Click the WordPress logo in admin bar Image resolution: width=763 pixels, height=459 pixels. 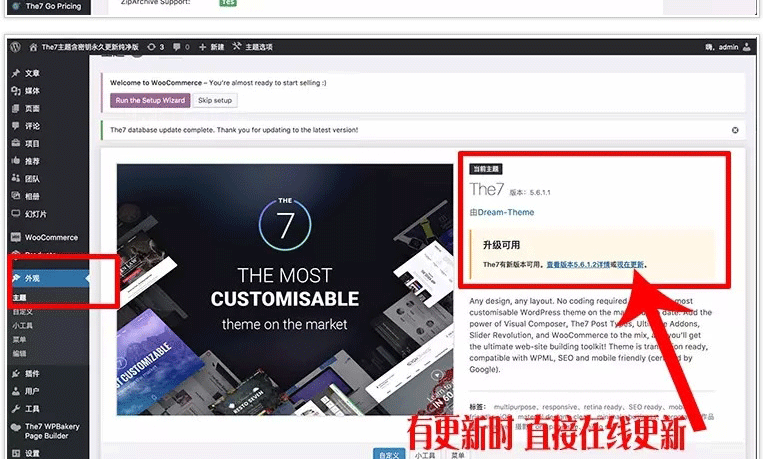(16, 47)
